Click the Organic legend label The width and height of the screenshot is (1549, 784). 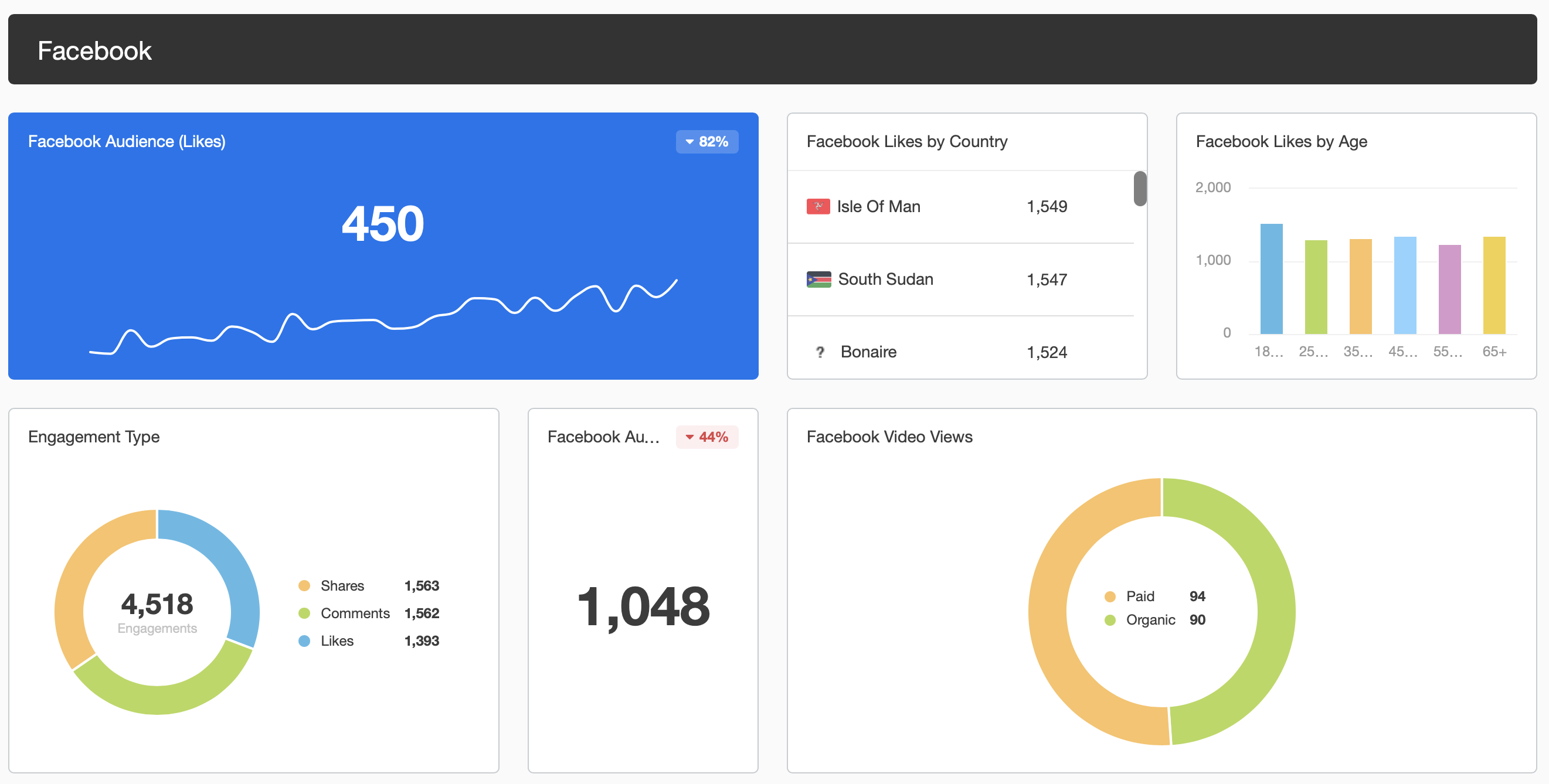1150,620
